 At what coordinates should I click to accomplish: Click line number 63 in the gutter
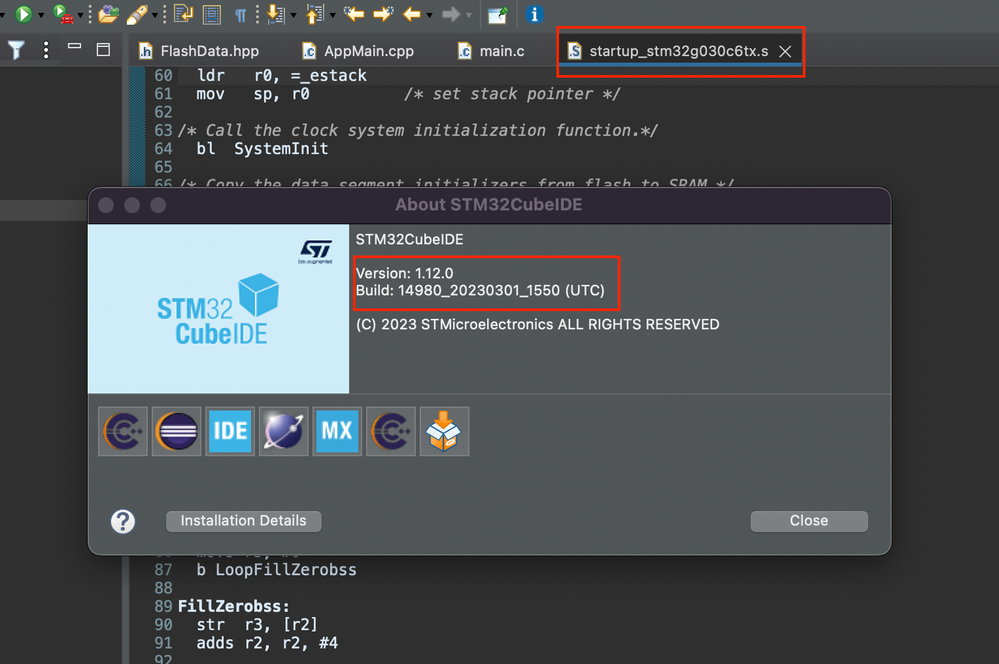point(163,131)
